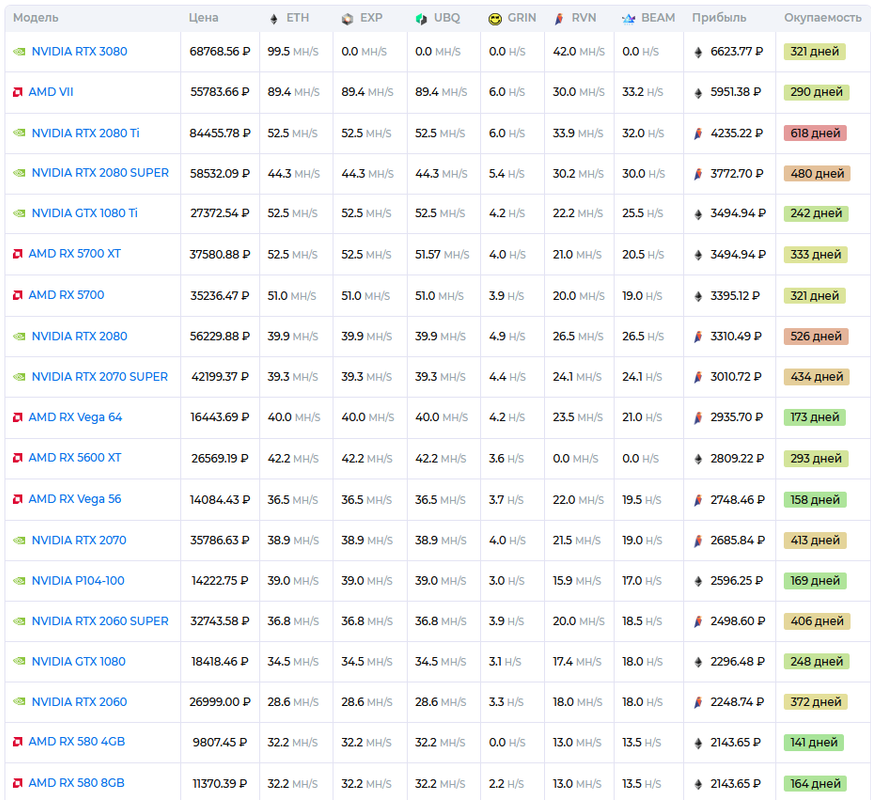Sort by Модель column header
This screenshot has height=800, width=871.
(36, 18)
